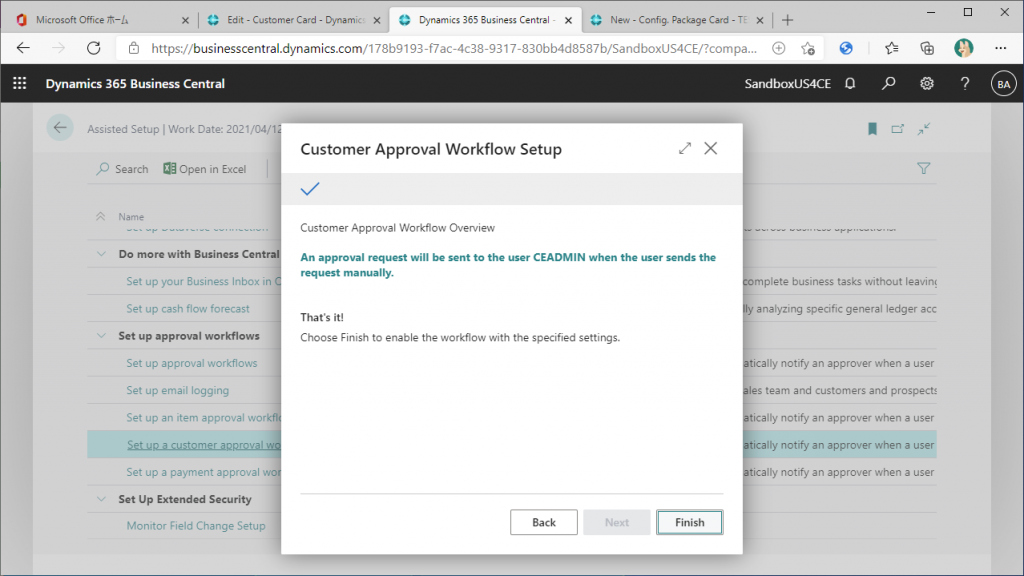Open Set up a customer approval workflow link

pos(204,445)
